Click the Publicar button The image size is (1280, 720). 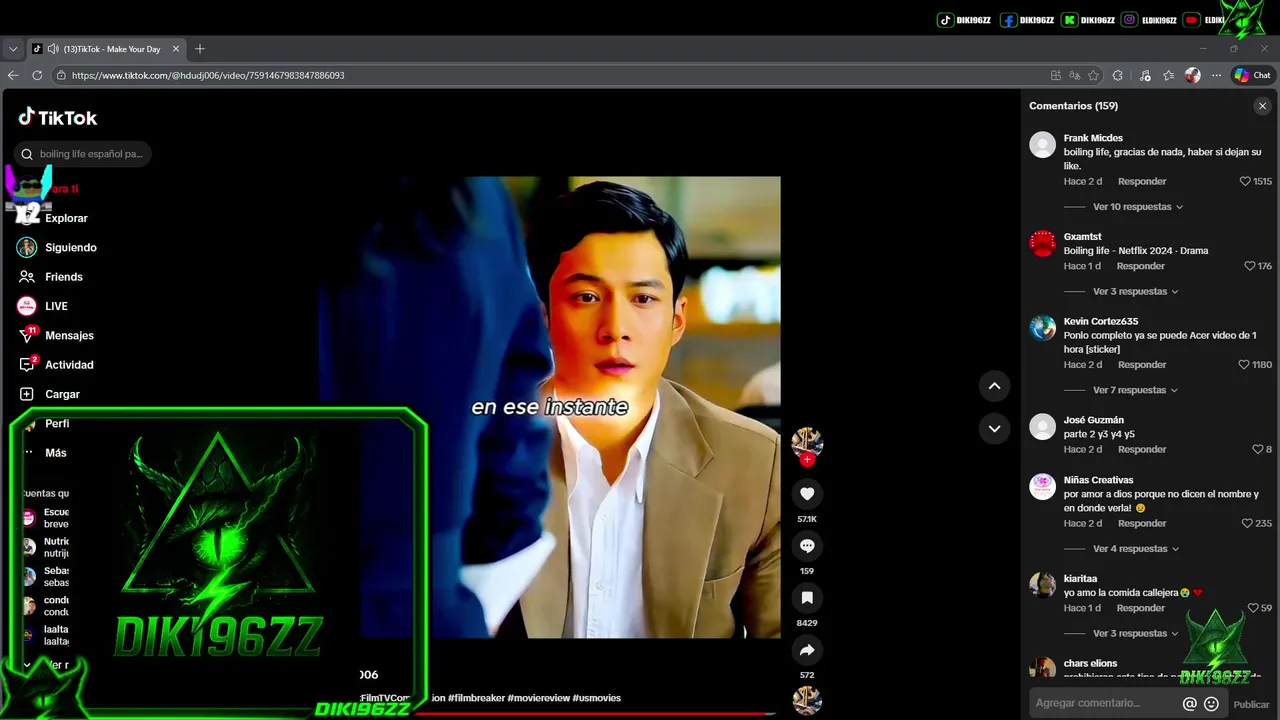(x=1251, y=704)
